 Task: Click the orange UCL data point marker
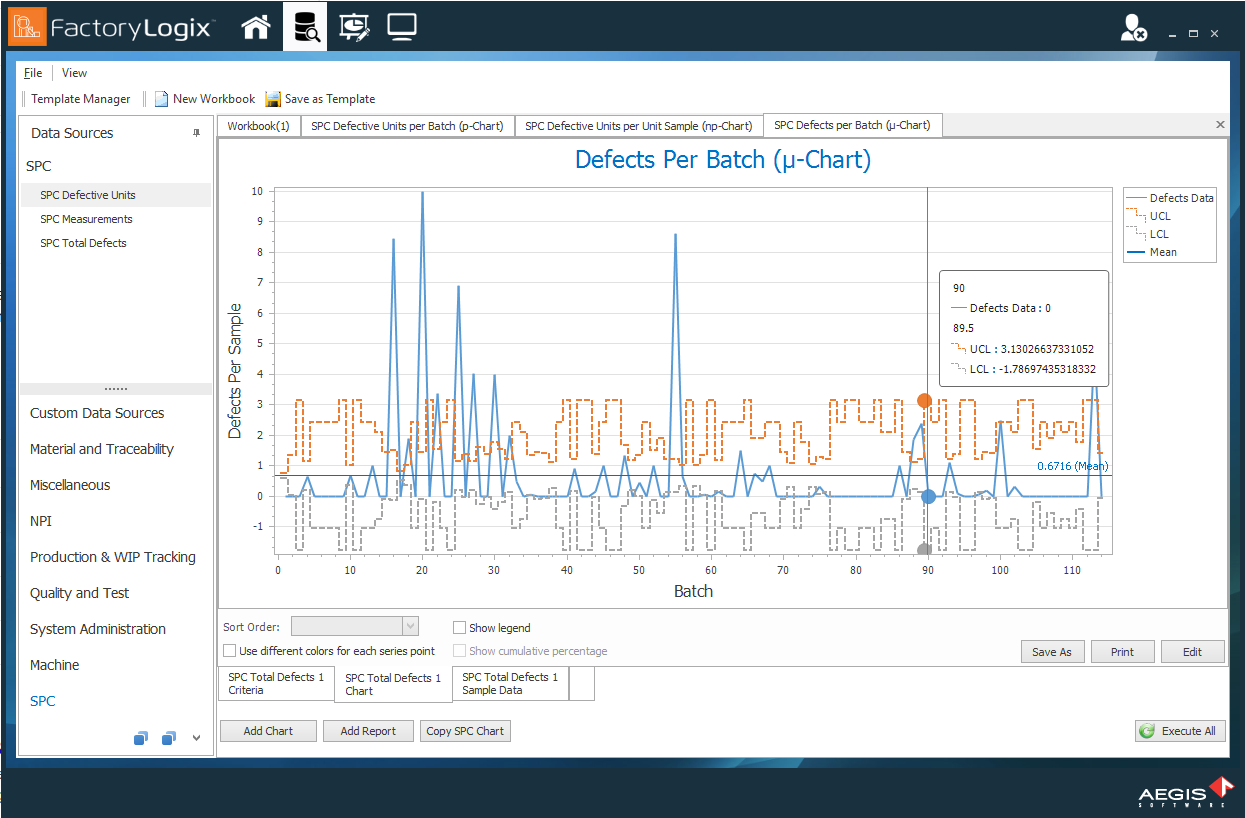pyautogui.click(x=924, y=401)
